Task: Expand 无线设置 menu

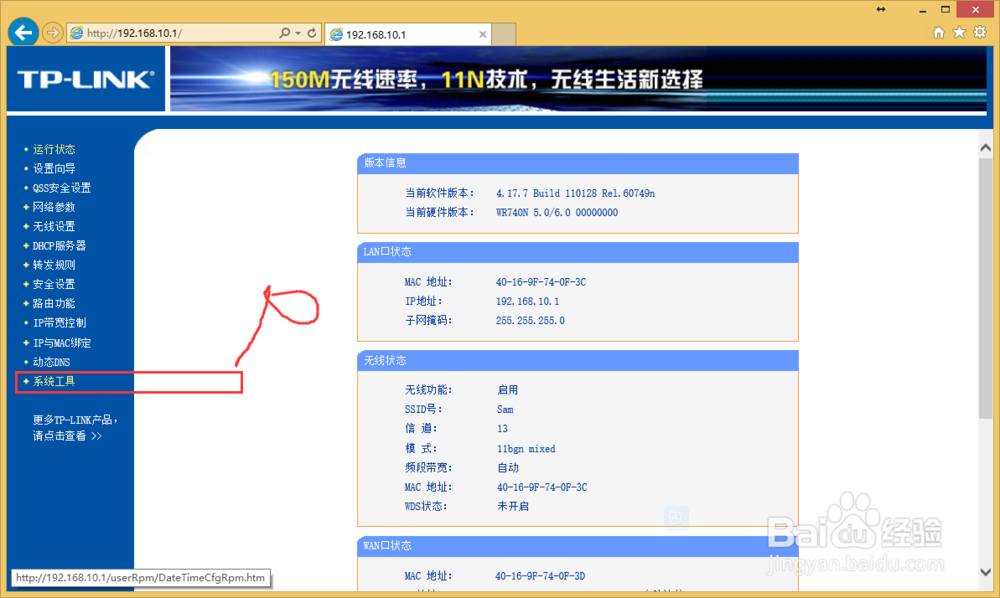Action: (54, 226)
